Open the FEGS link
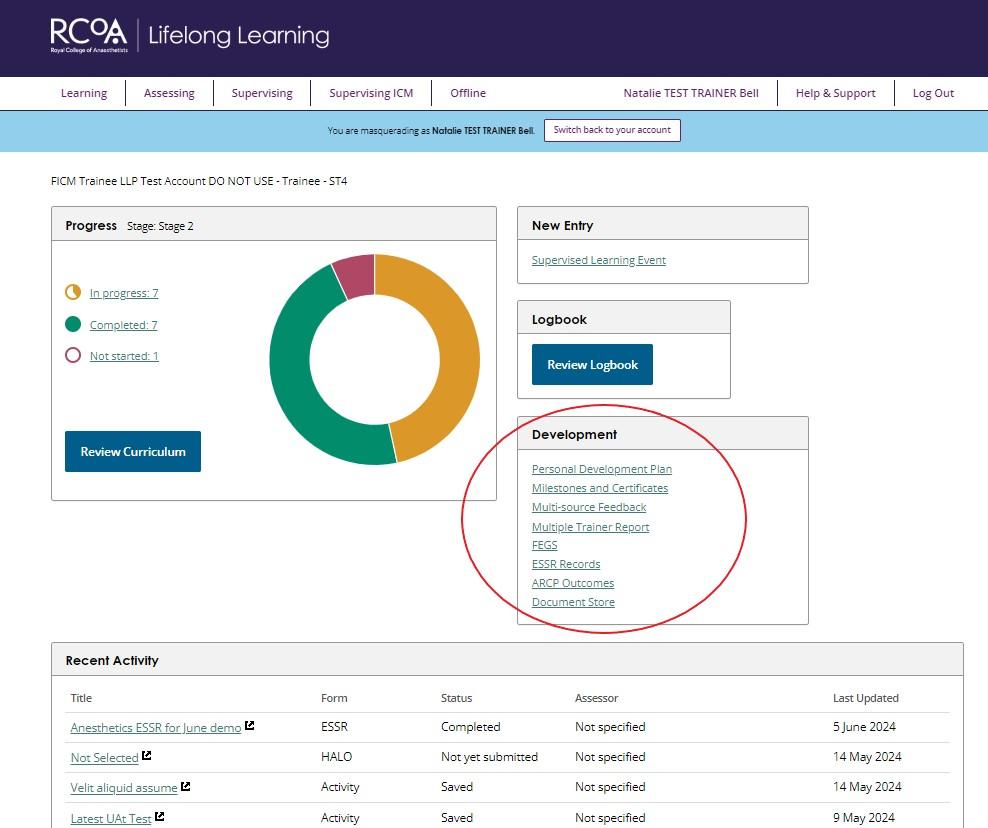Screen dimensions: 988x828 point(544,545)
